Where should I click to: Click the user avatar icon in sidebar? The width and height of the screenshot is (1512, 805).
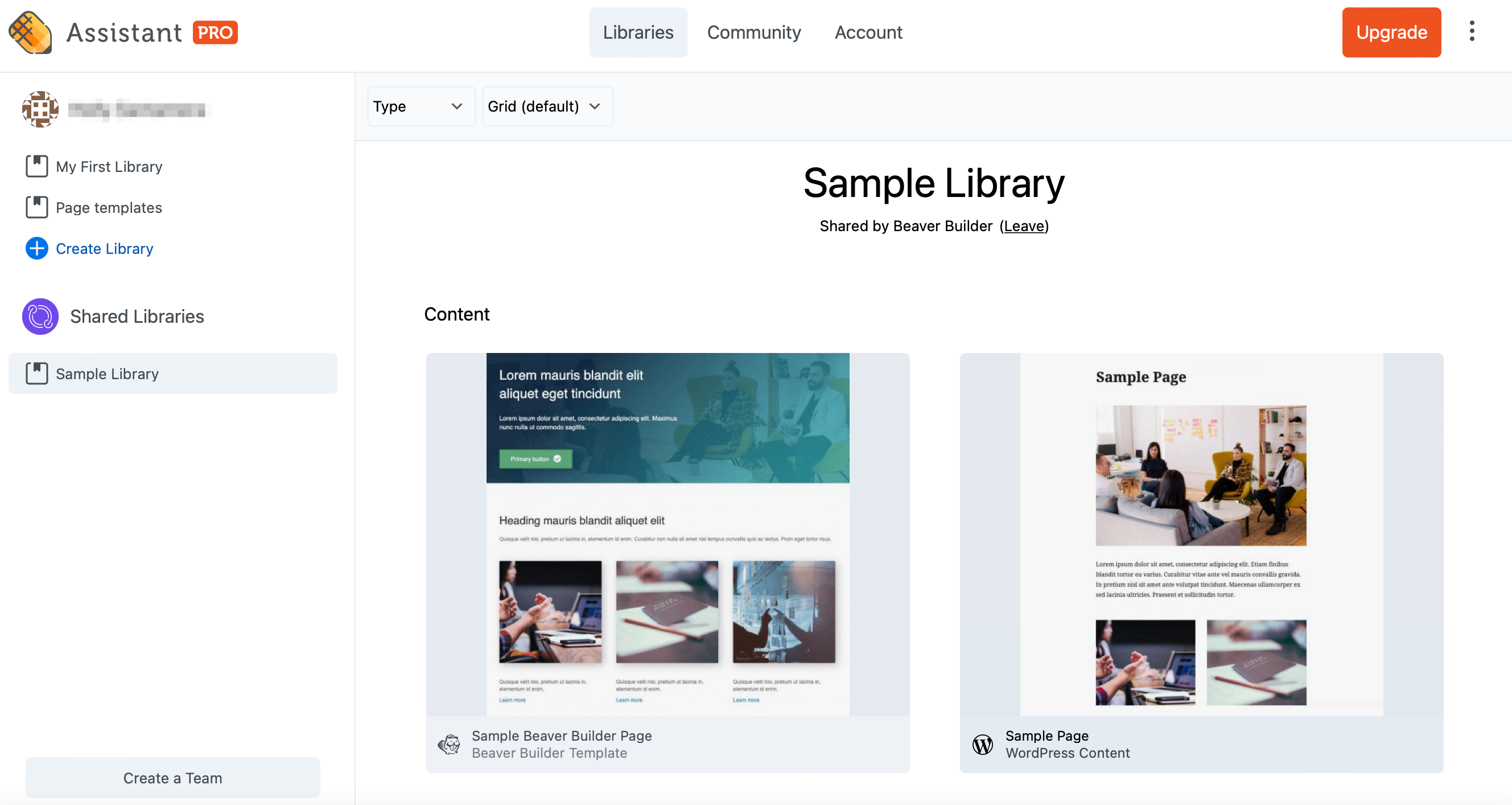click(x=40, y=109)
